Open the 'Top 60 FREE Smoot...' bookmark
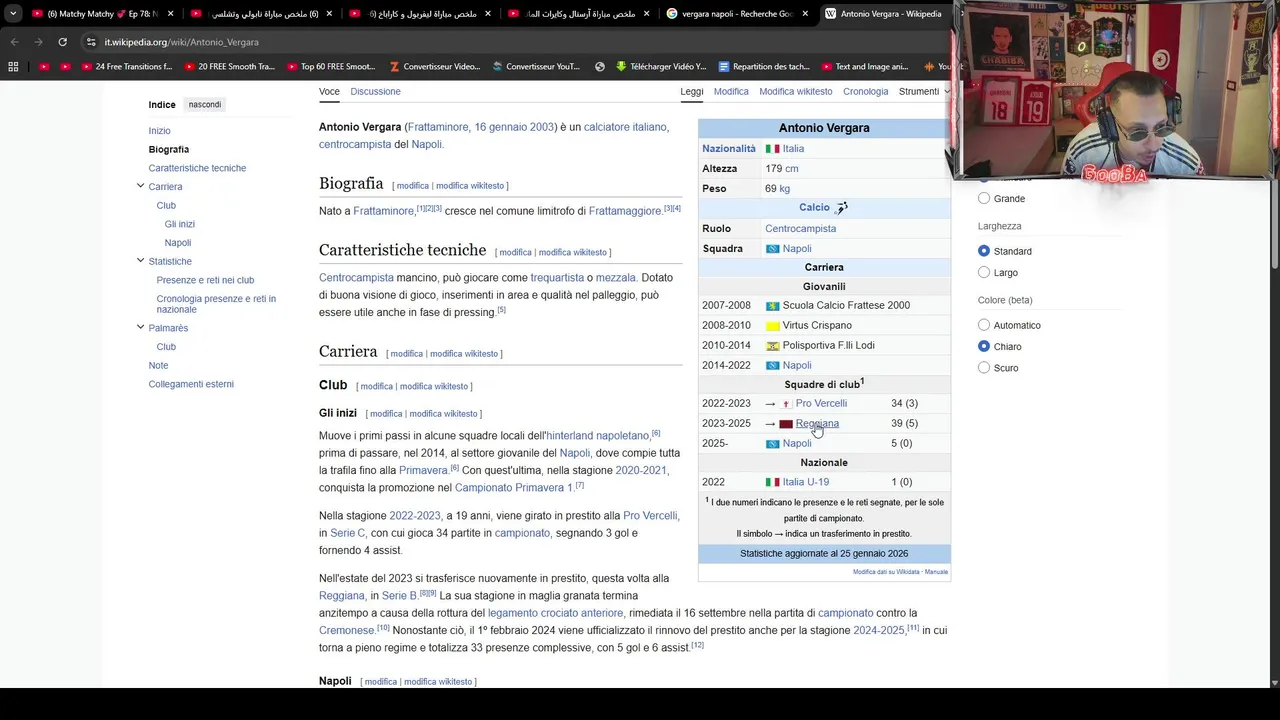Image resolution: width=1280 pixels, height=720 pixels. [x=331, y=67]
